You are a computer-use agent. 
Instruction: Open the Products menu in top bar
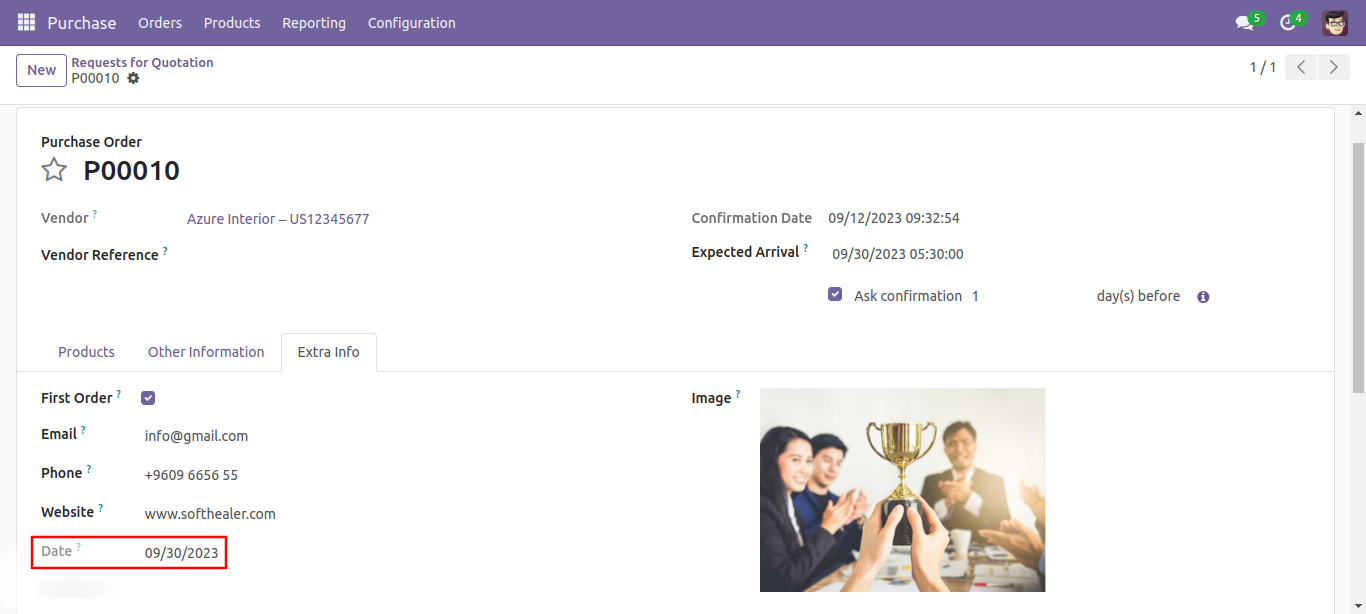pyautogui.click(x=232, y=22)
